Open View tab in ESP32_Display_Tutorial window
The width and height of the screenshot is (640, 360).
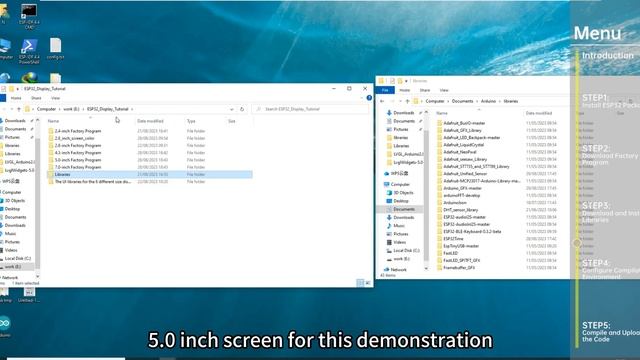point(55,98)
